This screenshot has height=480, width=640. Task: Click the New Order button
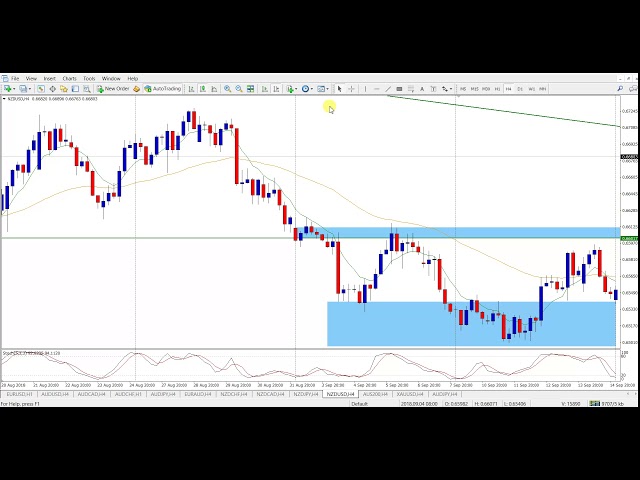tap(113, 89)
